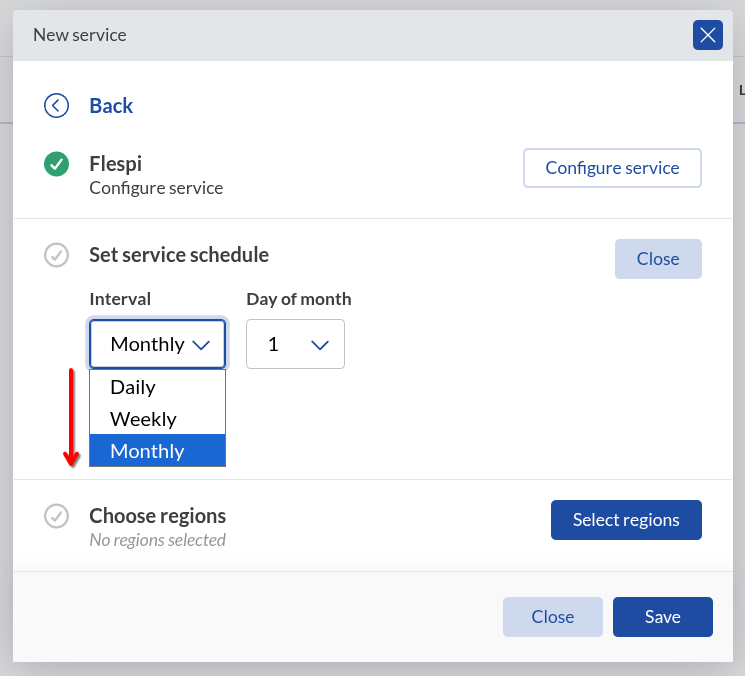Save the new service
This screenshot has height=676, width=745.
662,617
